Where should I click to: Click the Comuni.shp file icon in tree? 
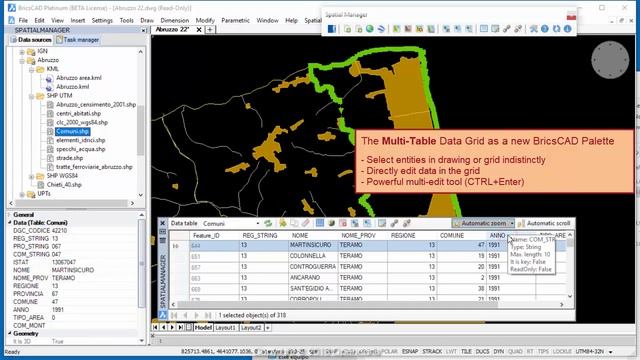(x=50, y=131)
